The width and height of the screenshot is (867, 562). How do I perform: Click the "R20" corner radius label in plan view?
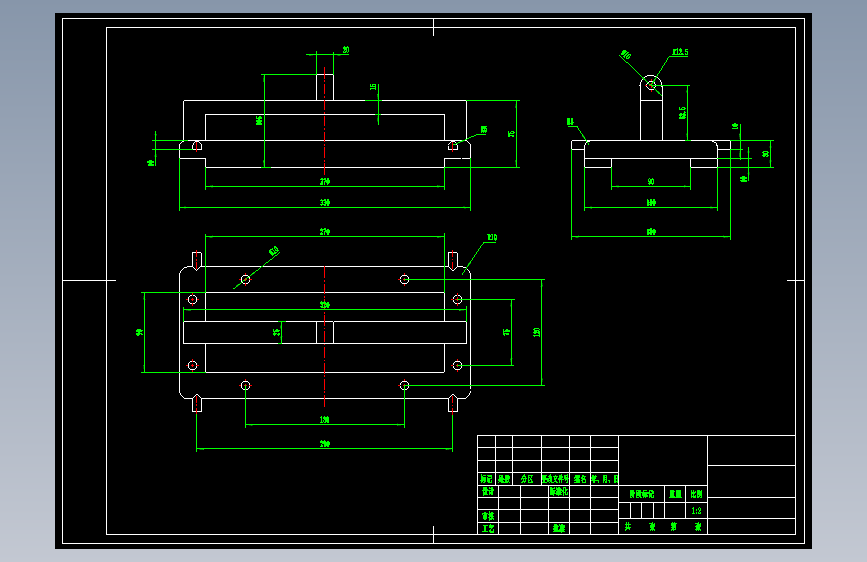[492, 238]
